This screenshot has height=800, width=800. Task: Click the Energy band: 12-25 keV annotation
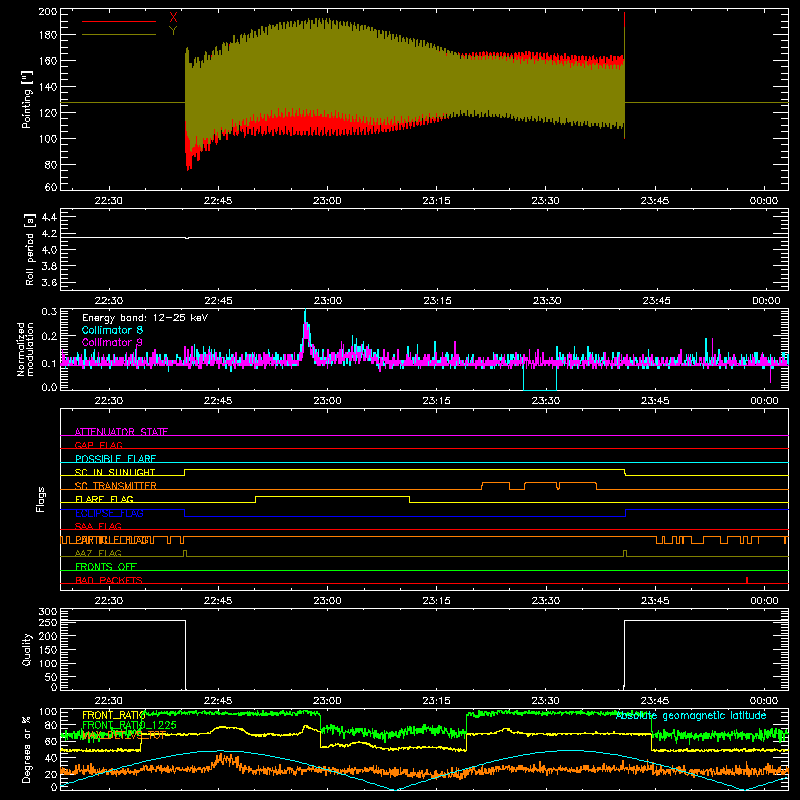click(x=145, y=318)
